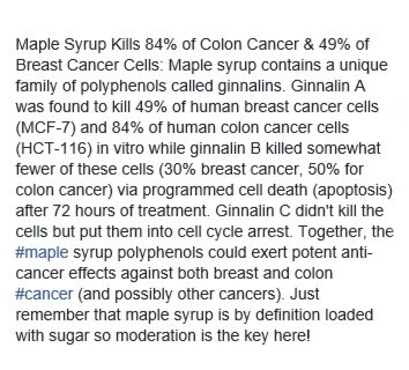409x370 pixels.
Task: Click the cell line name 'HCT-116'
Action: pyautogui.click(x=53, y=148)
